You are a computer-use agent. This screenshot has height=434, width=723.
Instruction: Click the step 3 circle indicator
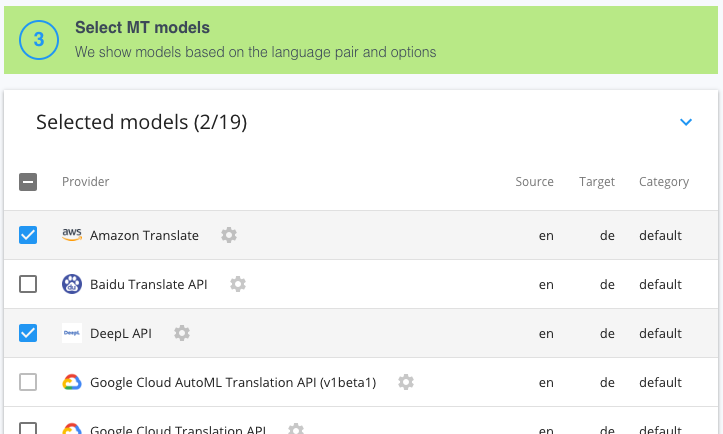(x=39, y=40)
